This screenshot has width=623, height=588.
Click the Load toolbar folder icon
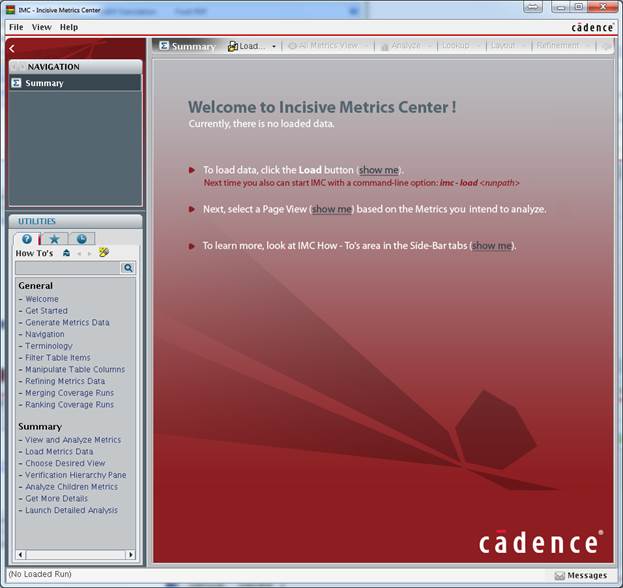pos(232,46)
